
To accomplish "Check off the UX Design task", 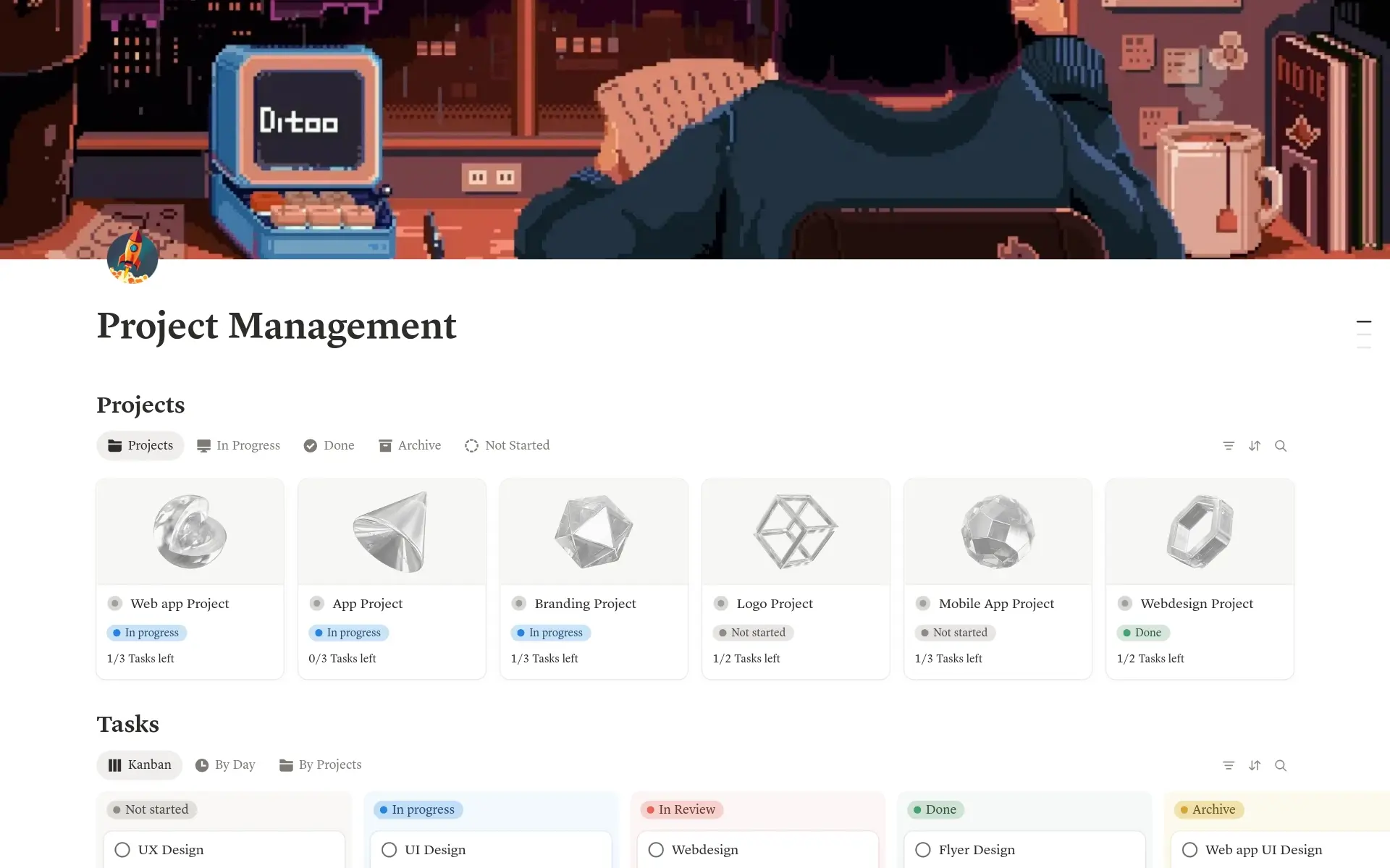I will [122, 850].
